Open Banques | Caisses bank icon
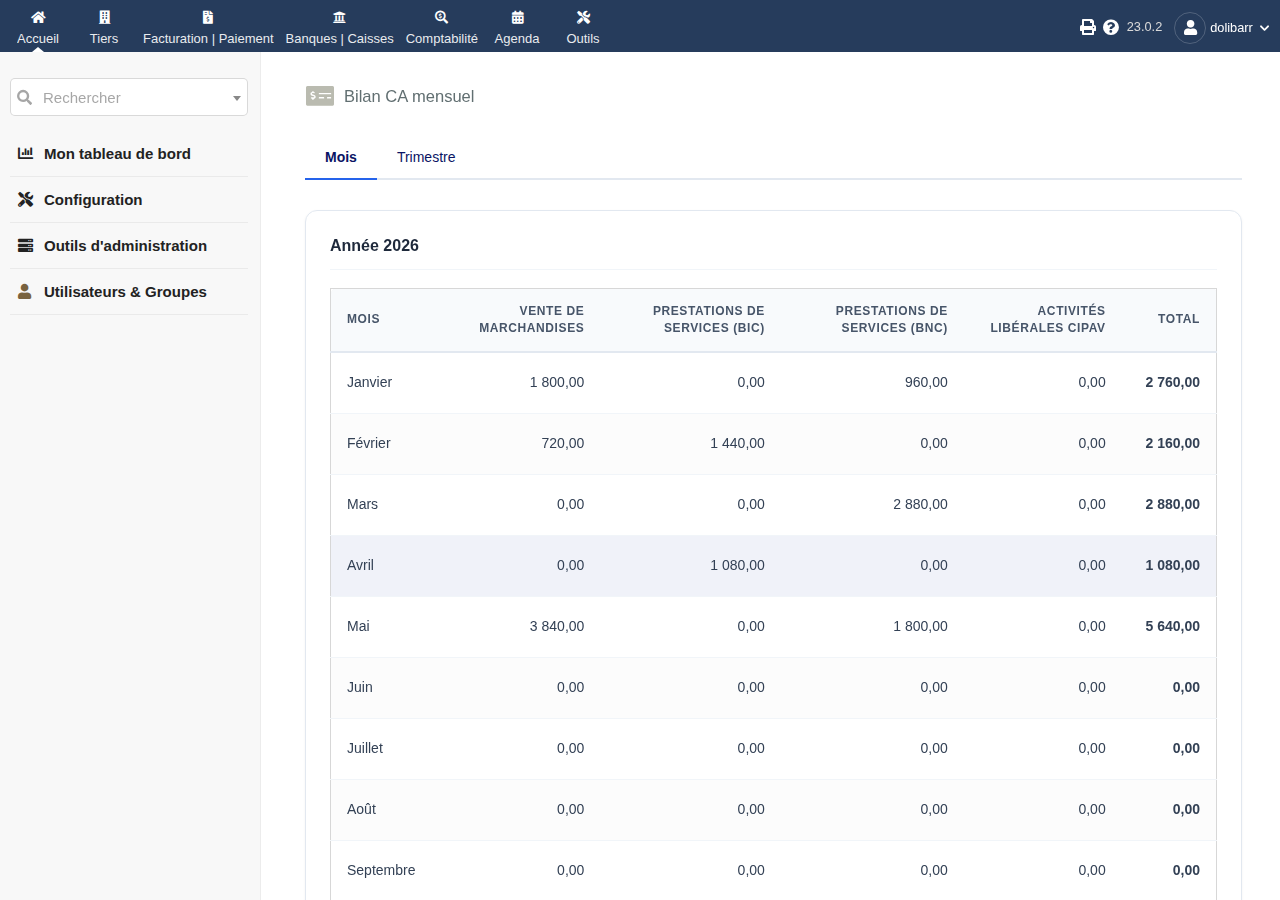The width and height of the screenshot is (1280, 900). coord(339,17)
